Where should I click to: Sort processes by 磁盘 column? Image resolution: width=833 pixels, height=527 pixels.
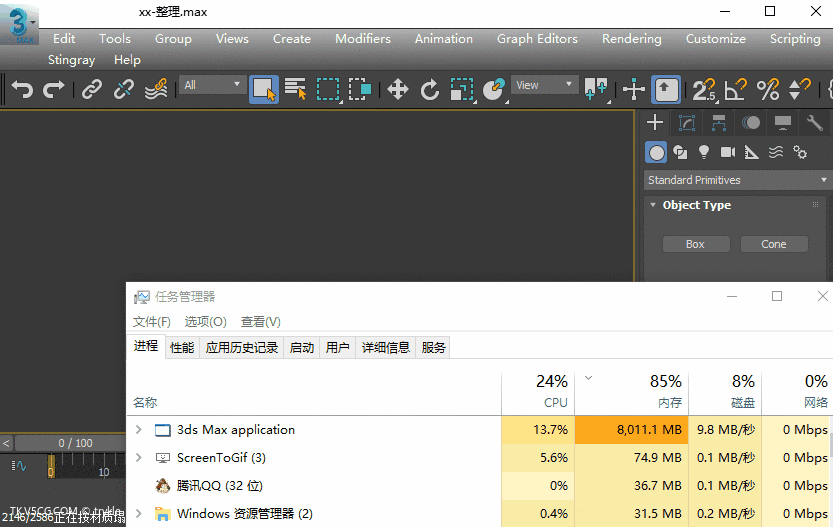(x=725, y=392)
